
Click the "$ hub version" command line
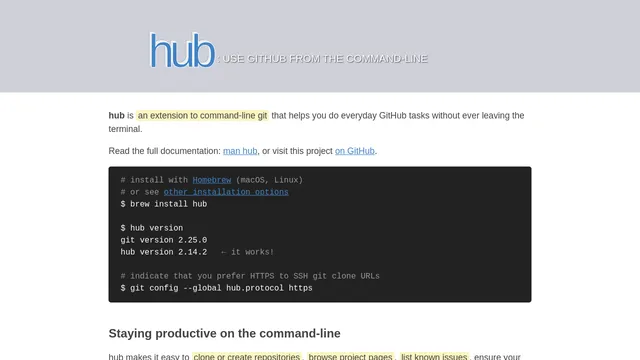(x=152, y=228)
